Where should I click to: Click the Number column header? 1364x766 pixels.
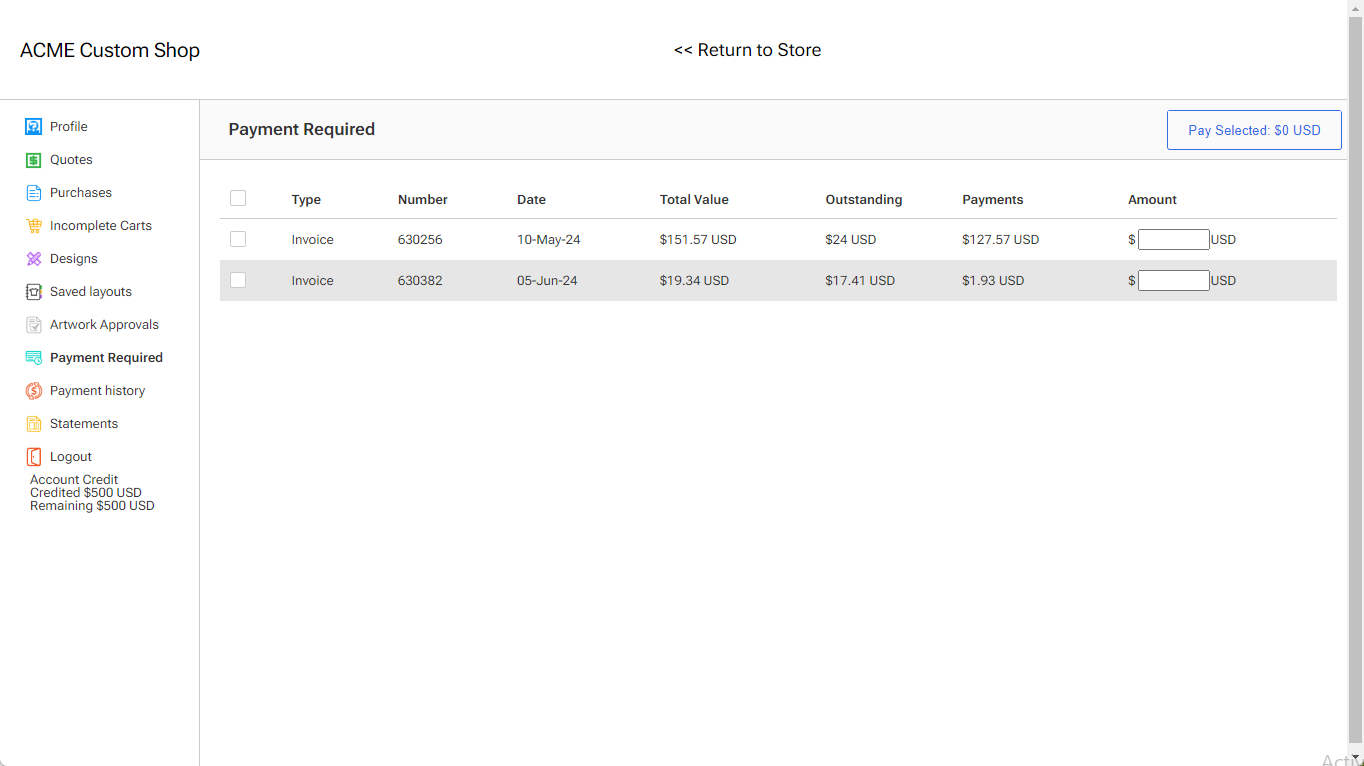tap(423, 200)
